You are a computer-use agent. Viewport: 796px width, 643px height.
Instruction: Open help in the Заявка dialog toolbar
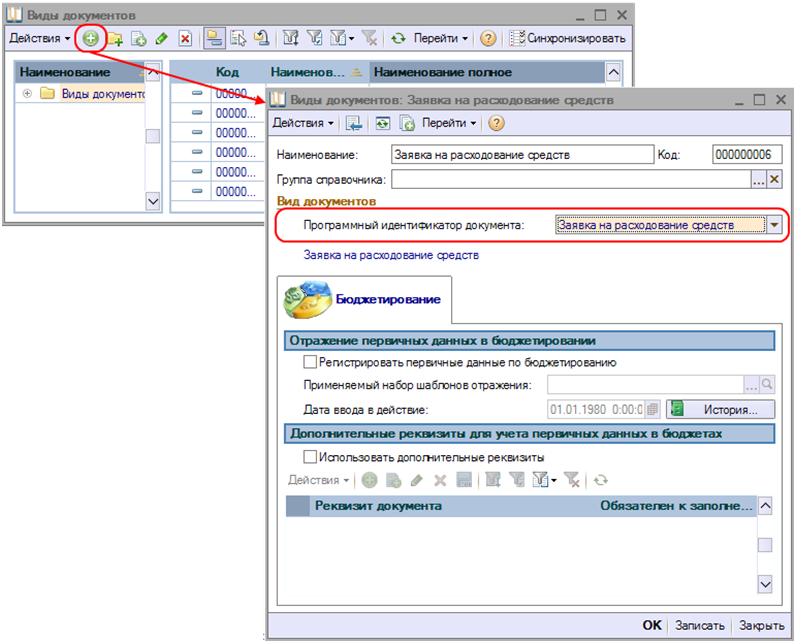pos(495,123)
